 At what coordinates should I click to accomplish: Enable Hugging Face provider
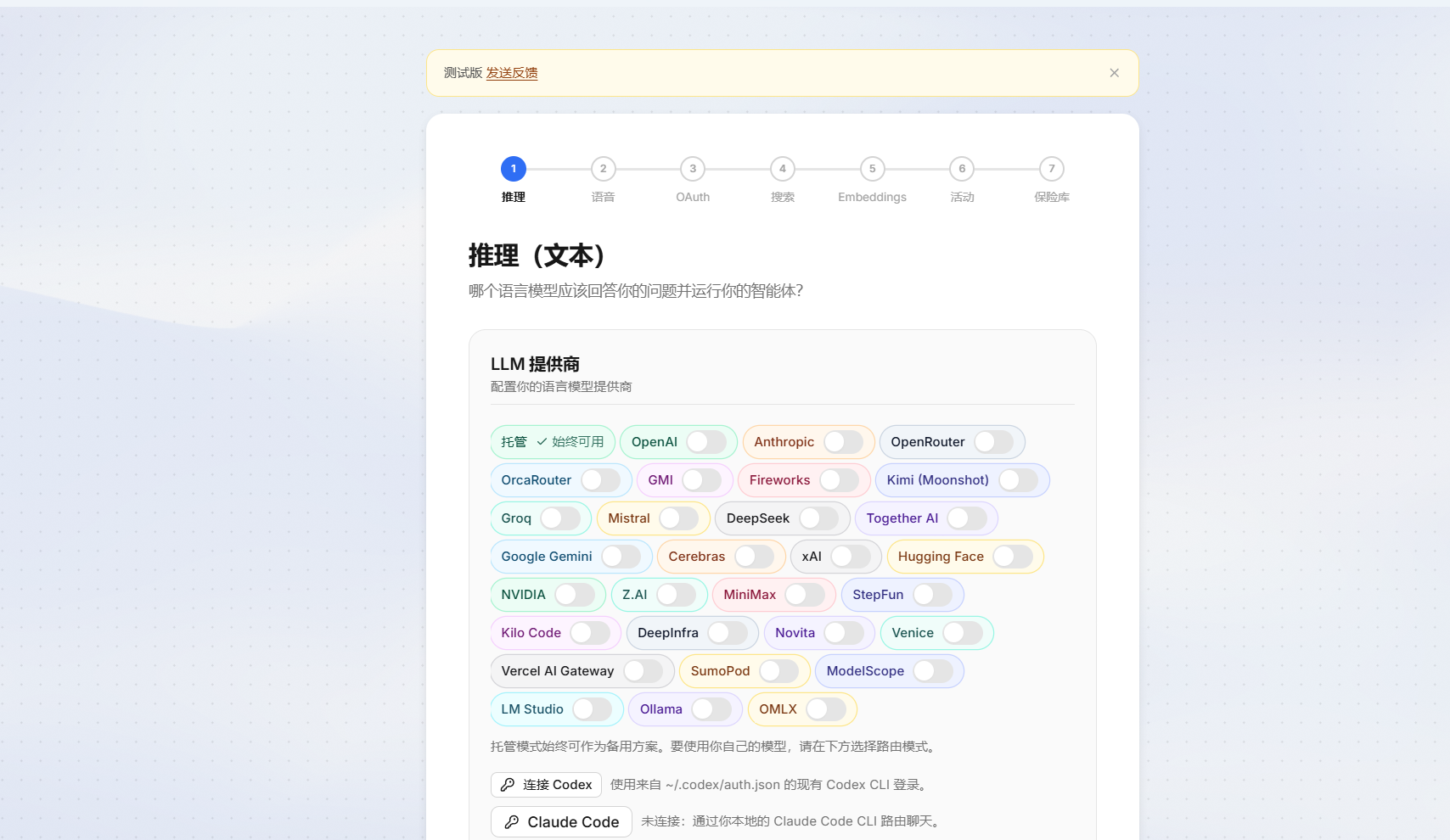[1013, 557]
